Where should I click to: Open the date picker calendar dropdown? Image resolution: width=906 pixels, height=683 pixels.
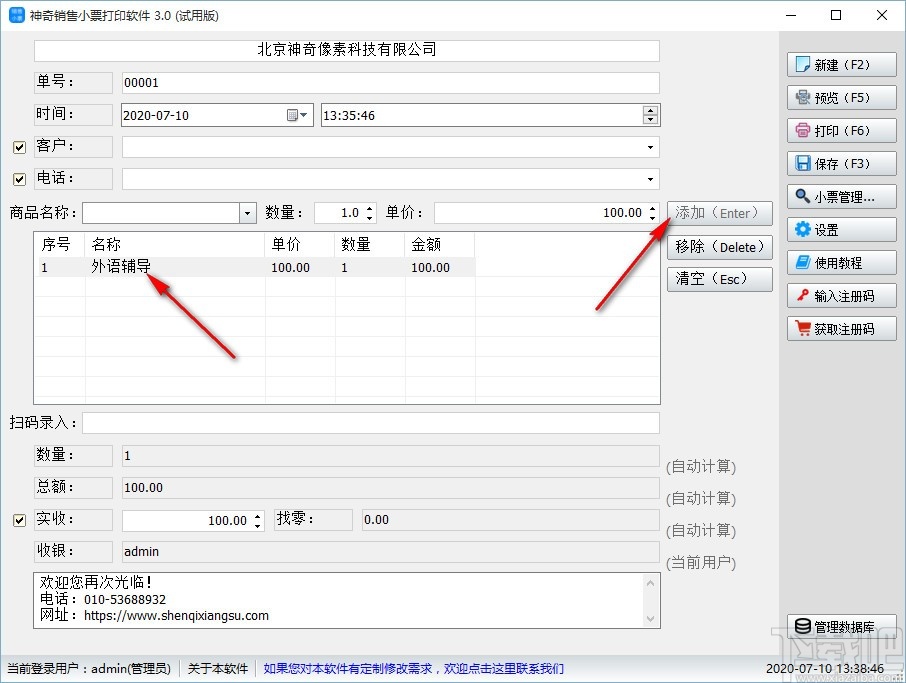click(x=297, y=115)
